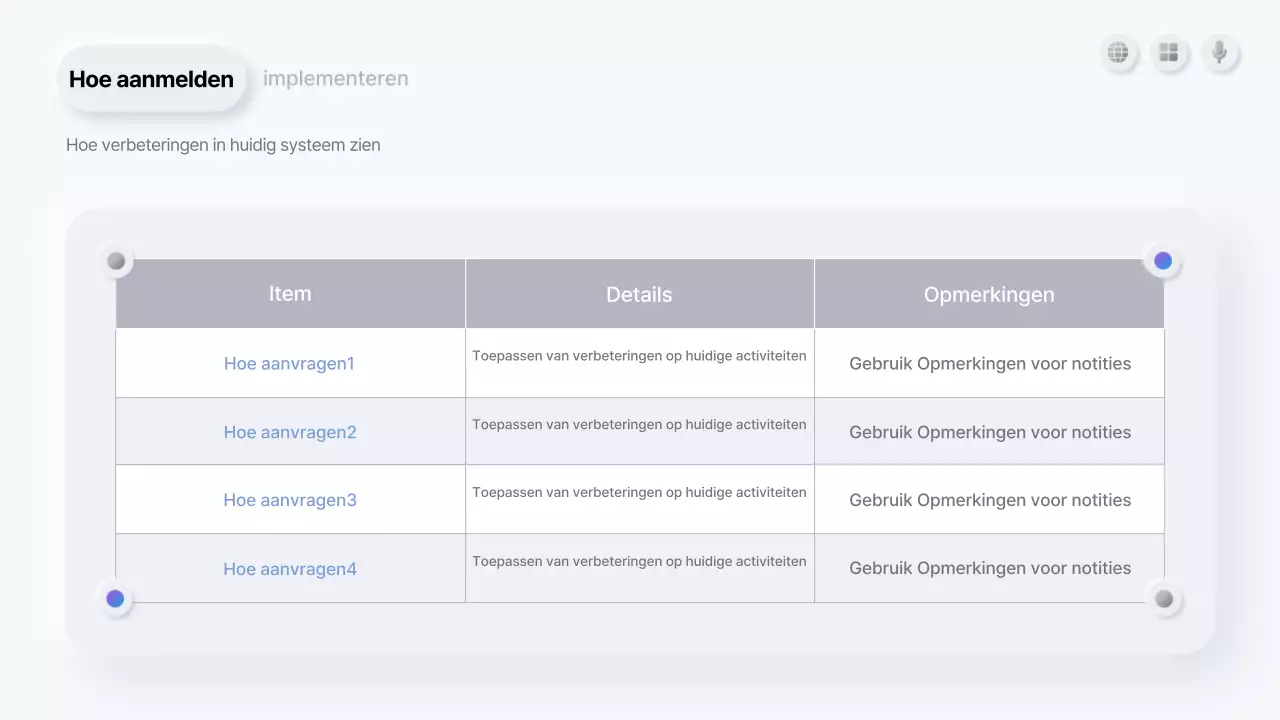Open the Hoe aanvragen3 link
1280x720 pixels.
click(x=290, y=499)
